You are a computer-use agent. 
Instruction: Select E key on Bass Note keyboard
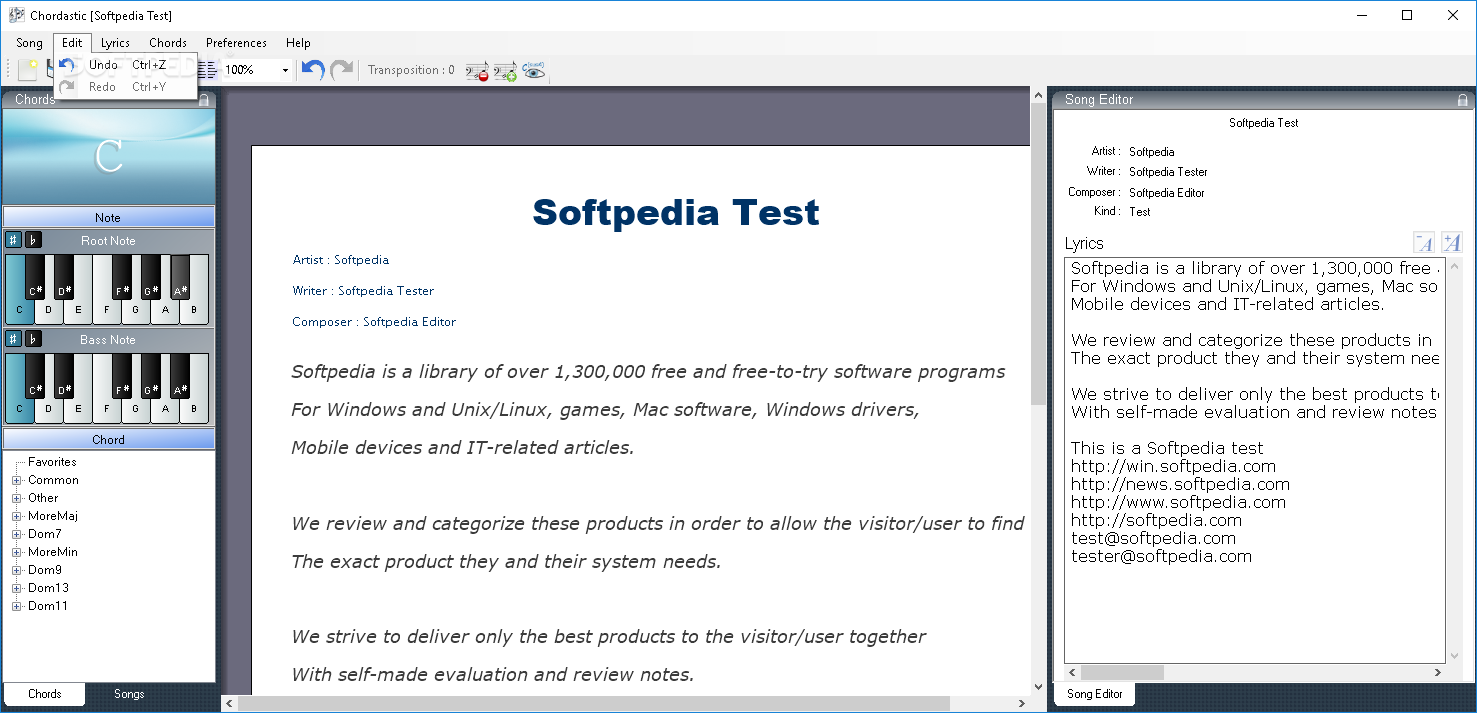pos(78,410)
